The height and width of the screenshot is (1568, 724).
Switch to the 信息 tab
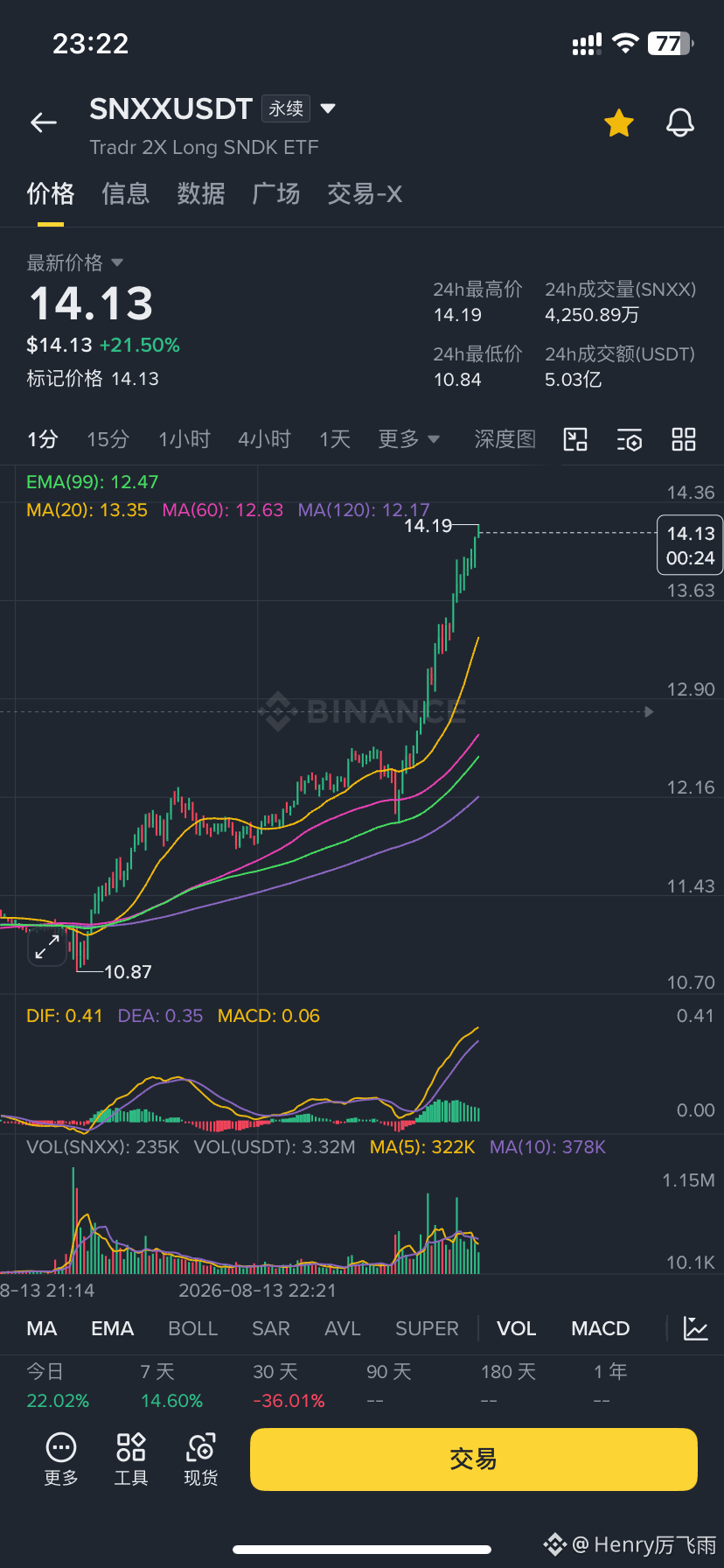click(x=126, y=193)
